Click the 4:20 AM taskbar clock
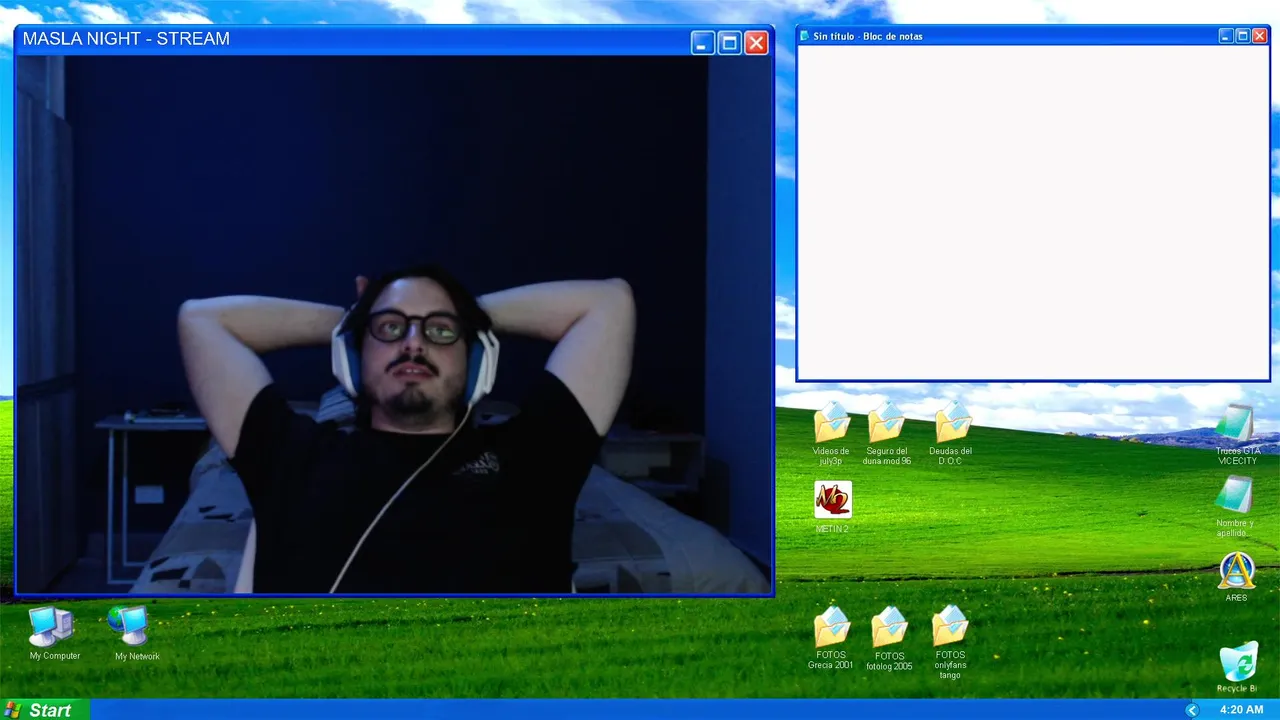Viewport: 1280px width, 720px height. (1241, 710)
